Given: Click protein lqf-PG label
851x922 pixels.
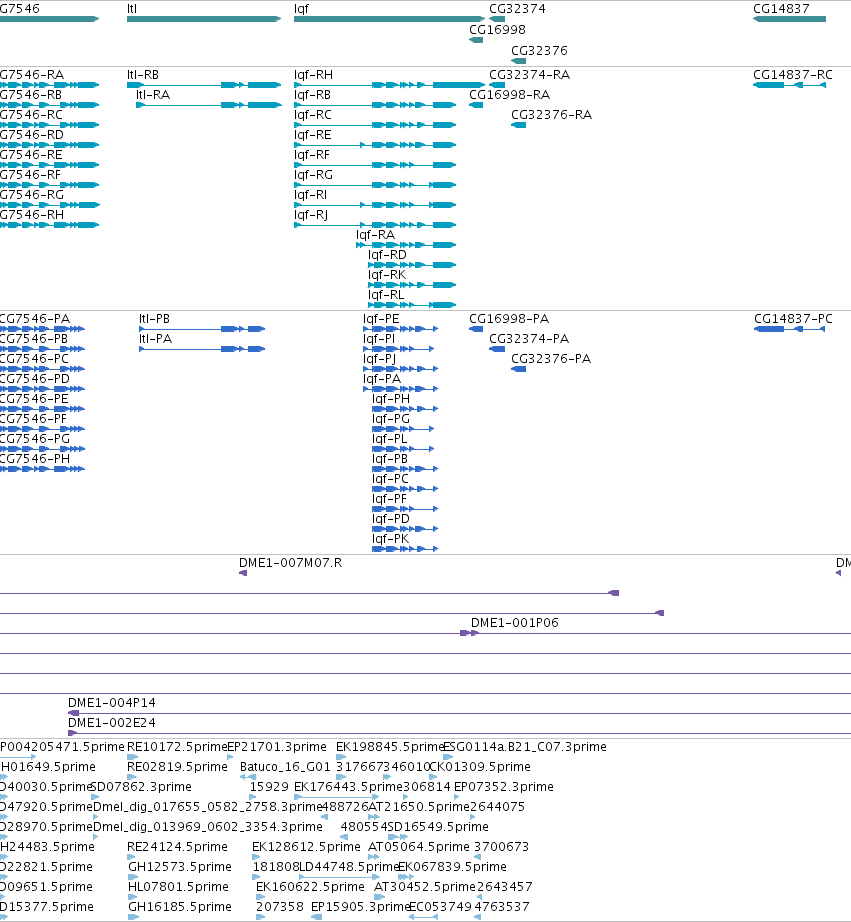Looking at the screenshot, I should [391, 419].
